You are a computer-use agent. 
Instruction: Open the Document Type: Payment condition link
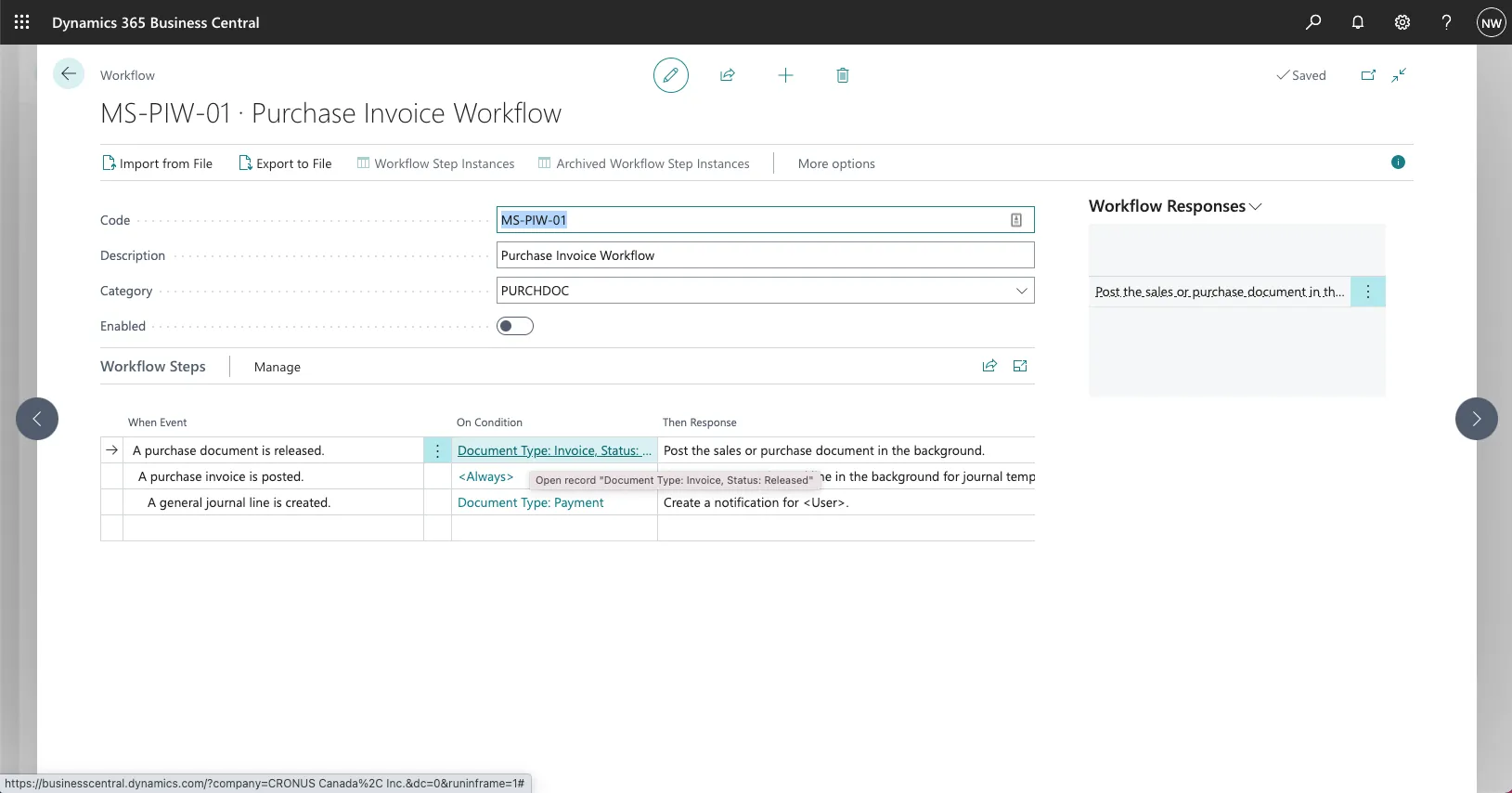(x=531, y=502)
